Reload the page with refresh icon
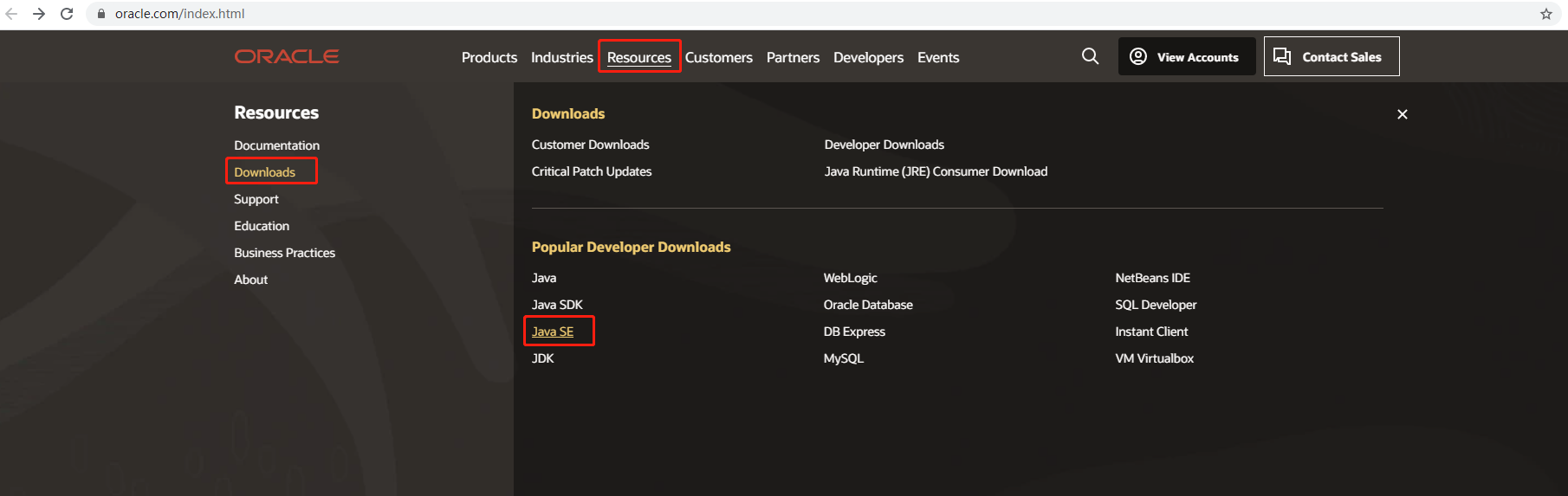The width and height of the screenshot is (1568, 496). point(67,14)
